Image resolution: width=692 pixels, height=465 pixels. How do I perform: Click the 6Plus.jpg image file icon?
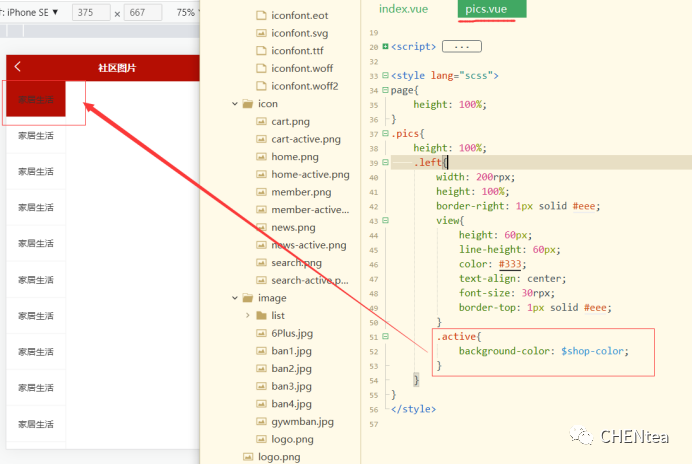[261, 333]
